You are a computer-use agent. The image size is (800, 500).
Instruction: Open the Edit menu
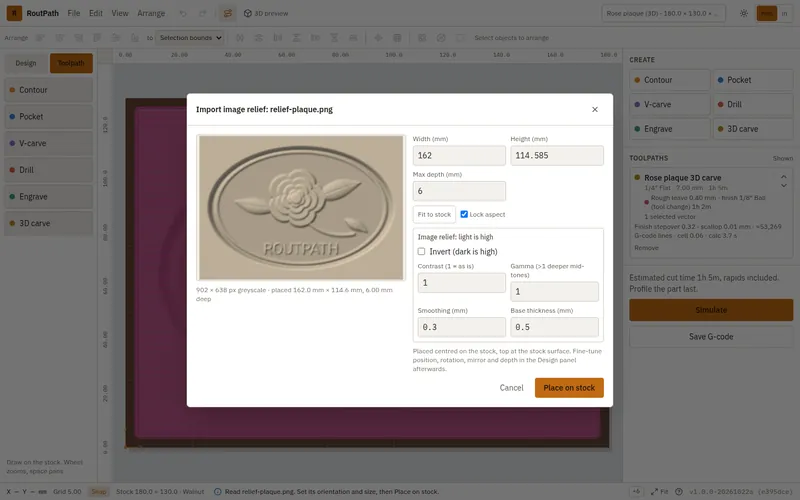95,13
